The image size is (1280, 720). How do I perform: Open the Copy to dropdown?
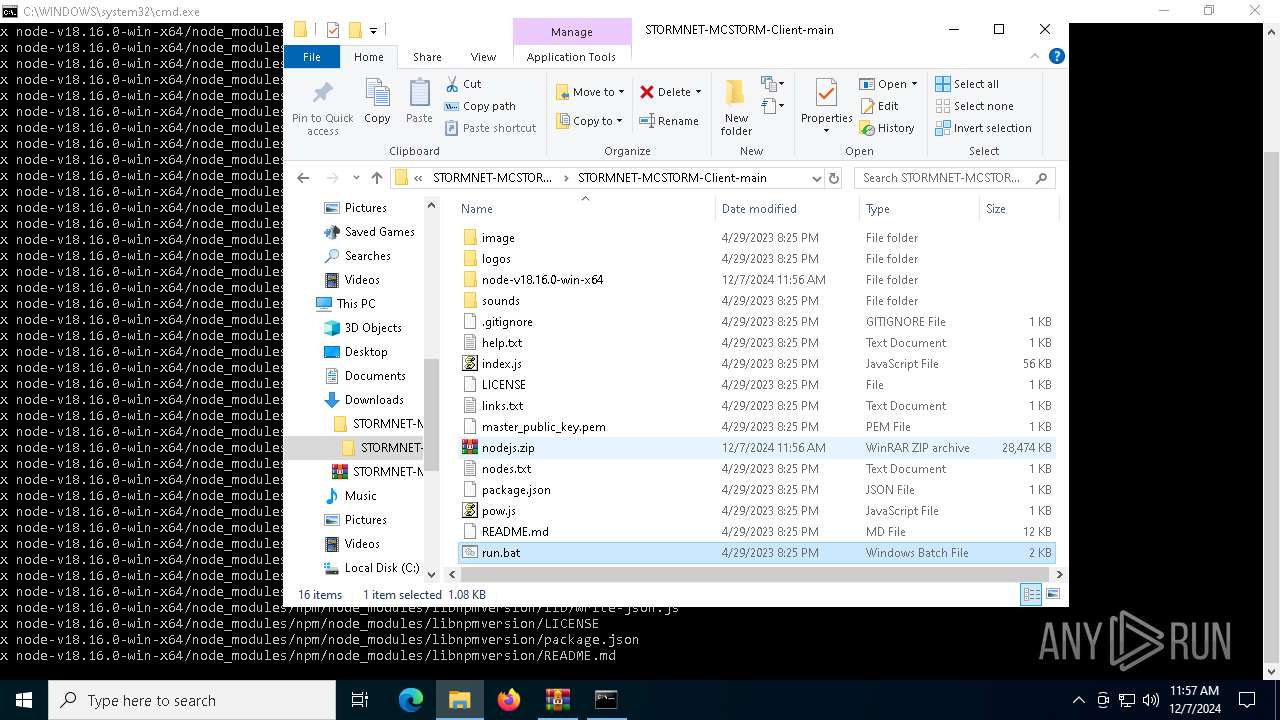tap(590, 121)
